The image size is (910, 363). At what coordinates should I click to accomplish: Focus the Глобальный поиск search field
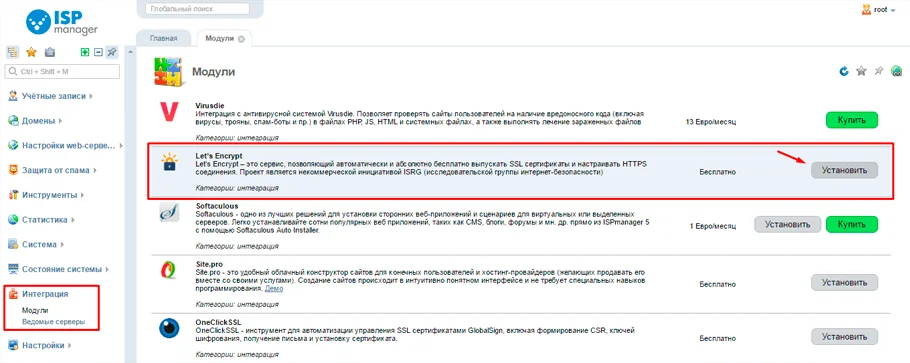tap(197, 9)
